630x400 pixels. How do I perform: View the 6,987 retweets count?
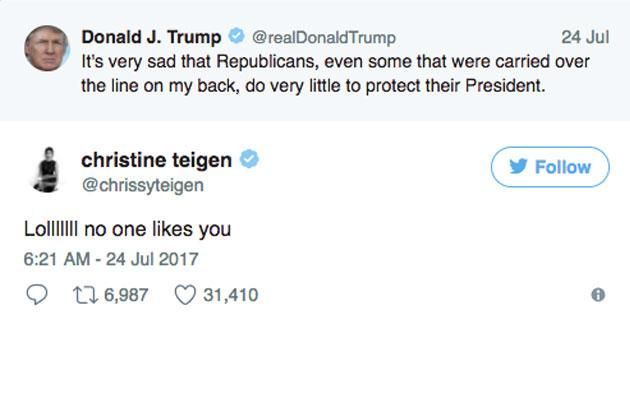[124, 295]
